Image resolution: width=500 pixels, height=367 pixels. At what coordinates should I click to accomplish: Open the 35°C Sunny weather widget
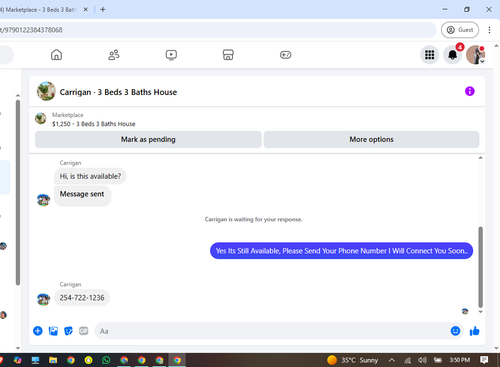352,360
